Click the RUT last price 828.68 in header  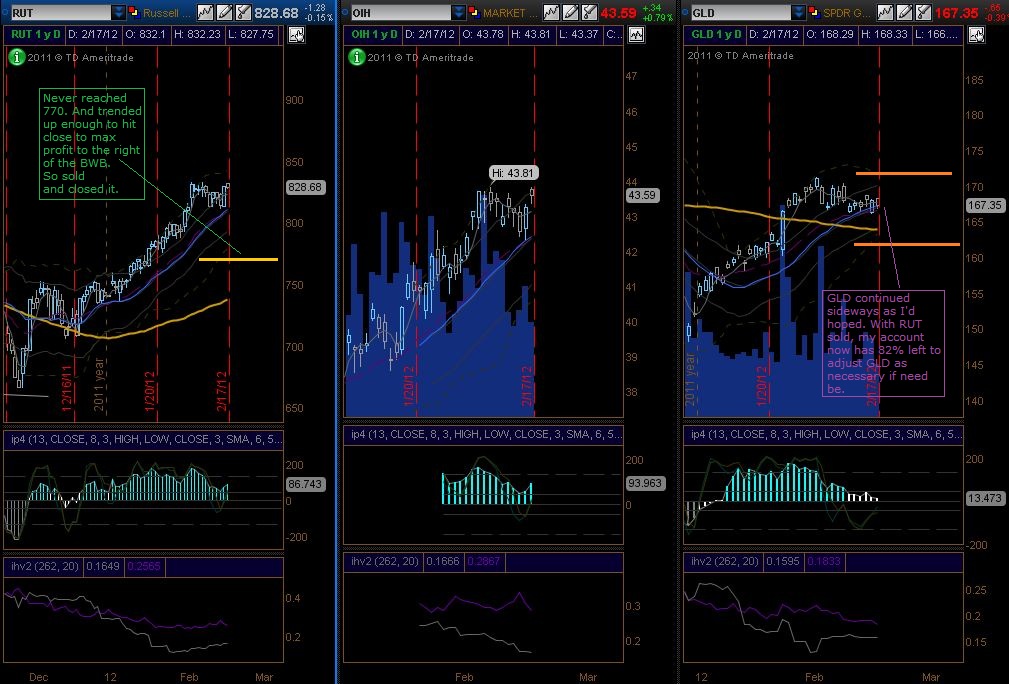pyautogui.click(x=277, y=13)
